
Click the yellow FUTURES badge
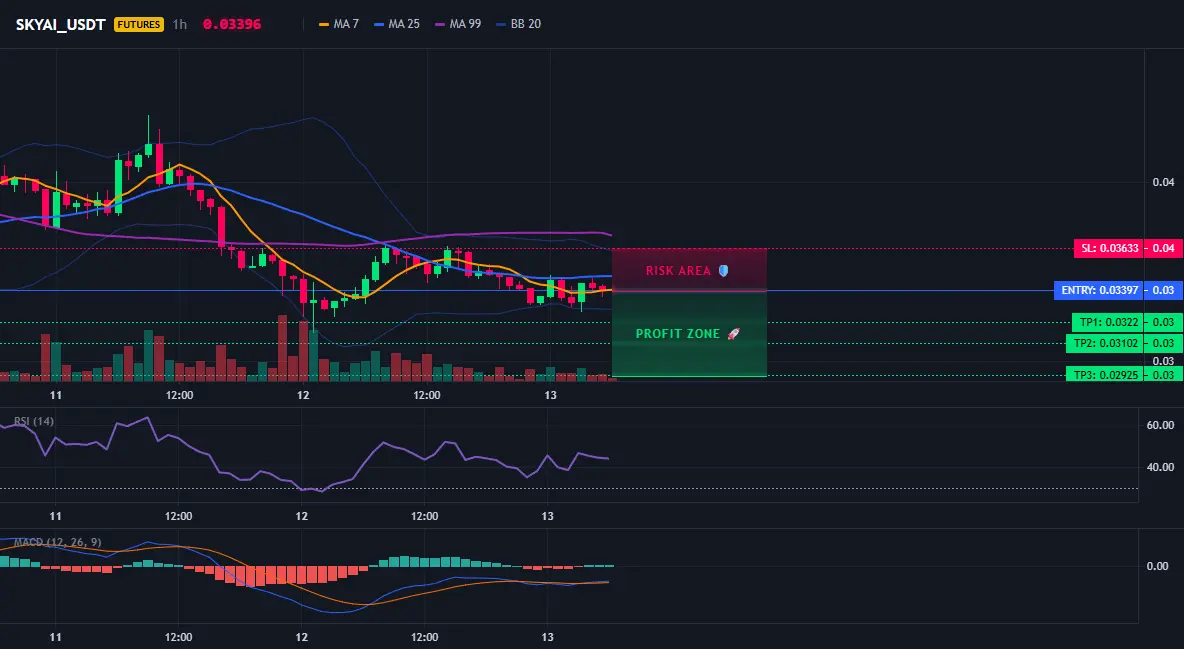pos(139,24)
